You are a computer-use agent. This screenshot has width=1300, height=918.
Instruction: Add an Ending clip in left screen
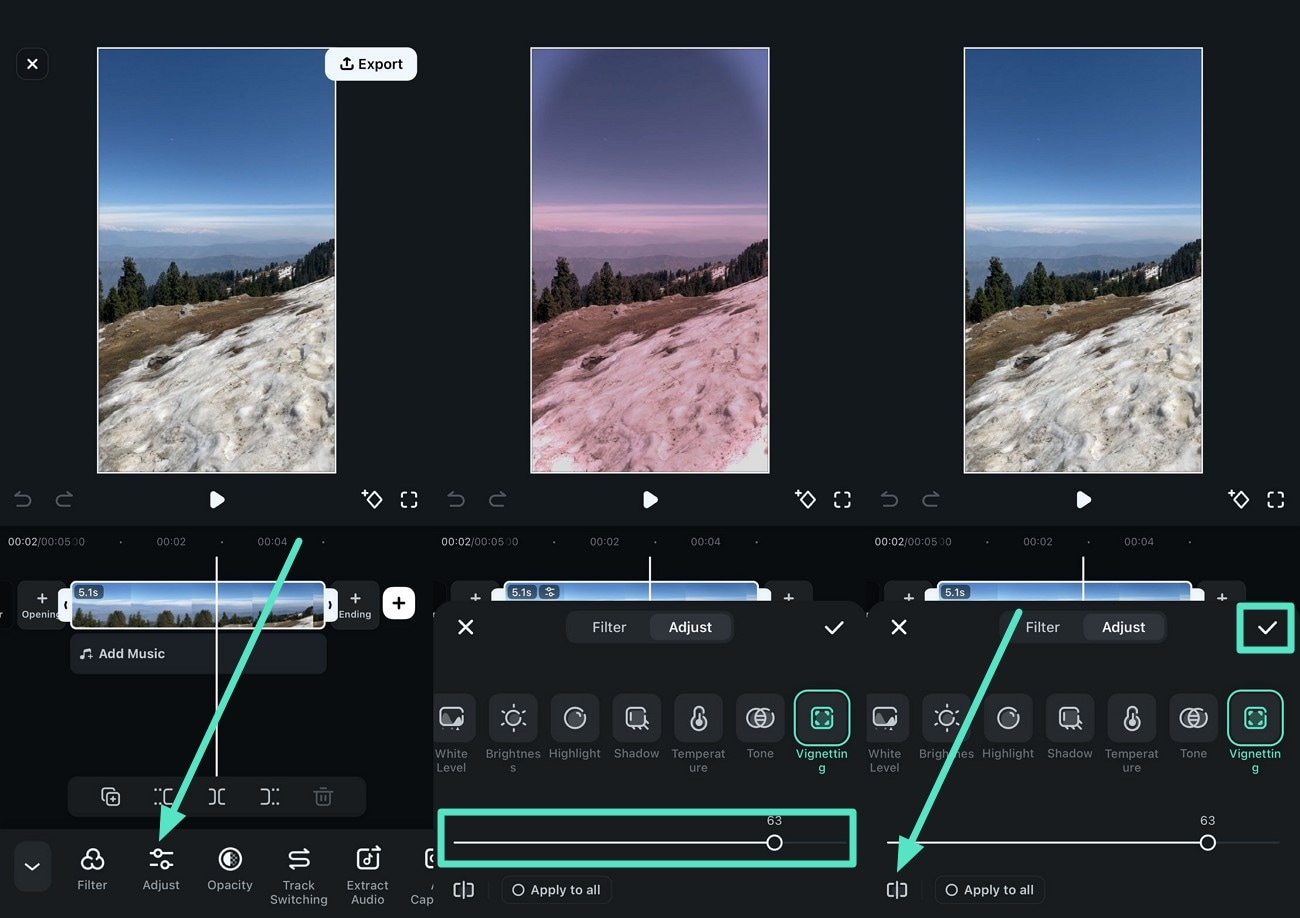tap(355, 605)
